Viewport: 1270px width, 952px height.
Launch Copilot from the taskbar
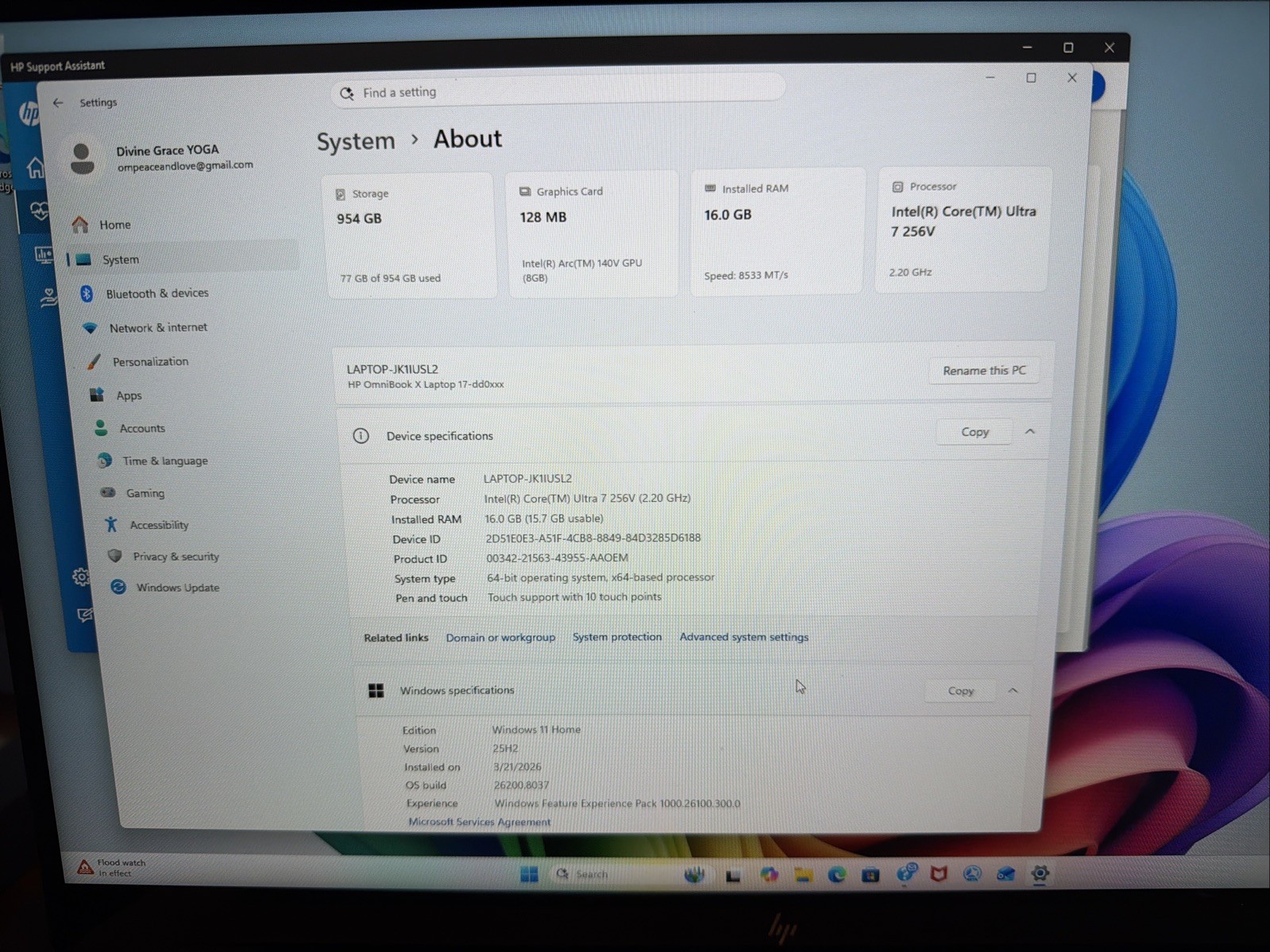point(769,875)
